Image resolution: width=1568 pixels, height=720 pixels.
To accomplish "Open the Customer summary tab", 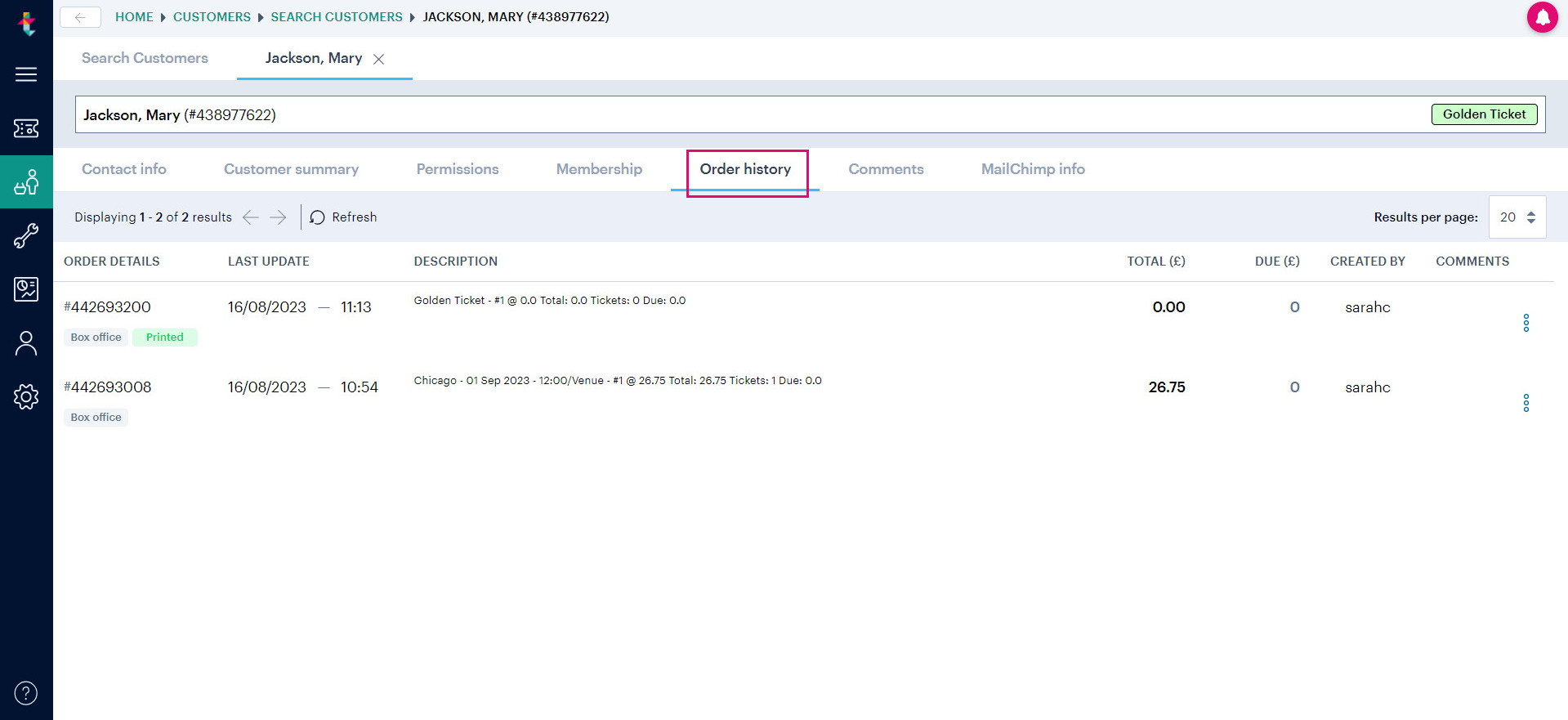I will (291, 169).
